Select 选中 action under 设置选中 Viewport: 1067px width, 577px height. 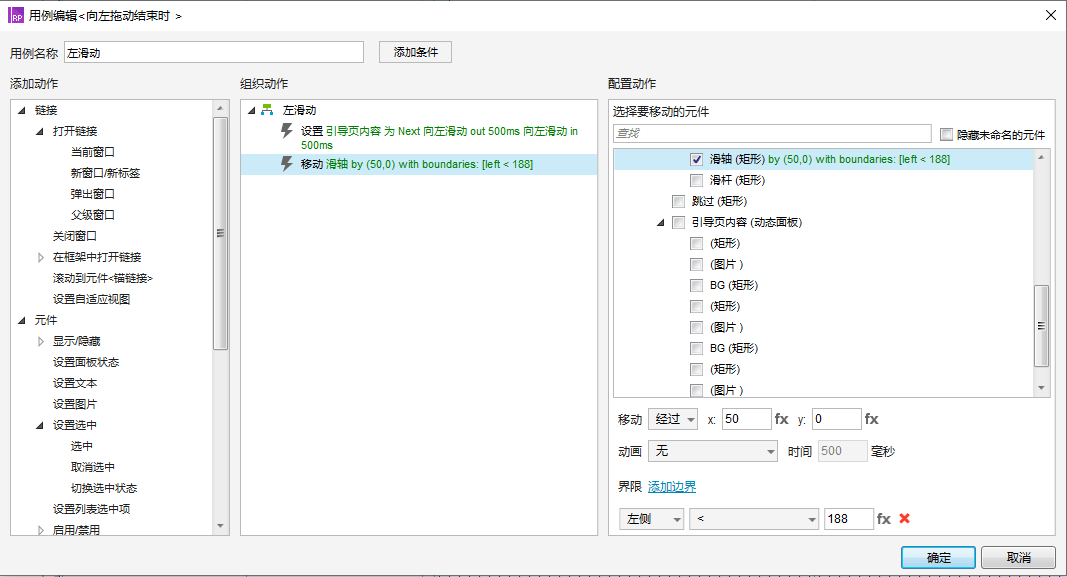pos(82,446)
